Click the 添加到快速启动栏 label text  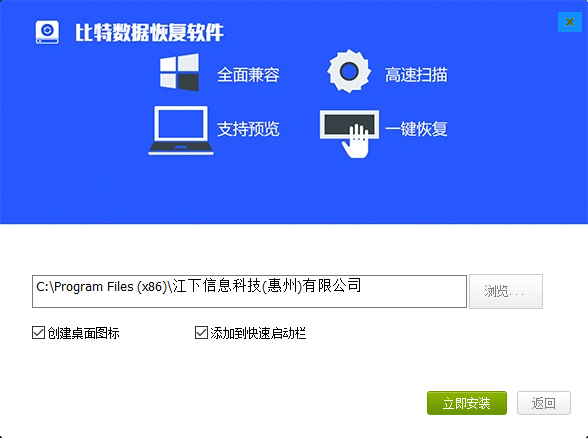pos(258,333)
